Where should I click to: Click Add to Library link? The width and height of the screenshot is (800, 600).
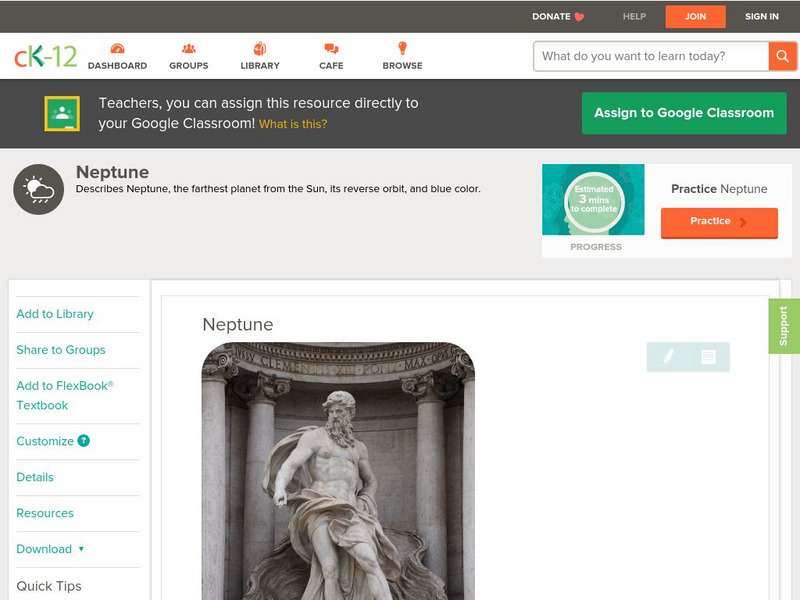pyautogui.click(x=55, y=314)
